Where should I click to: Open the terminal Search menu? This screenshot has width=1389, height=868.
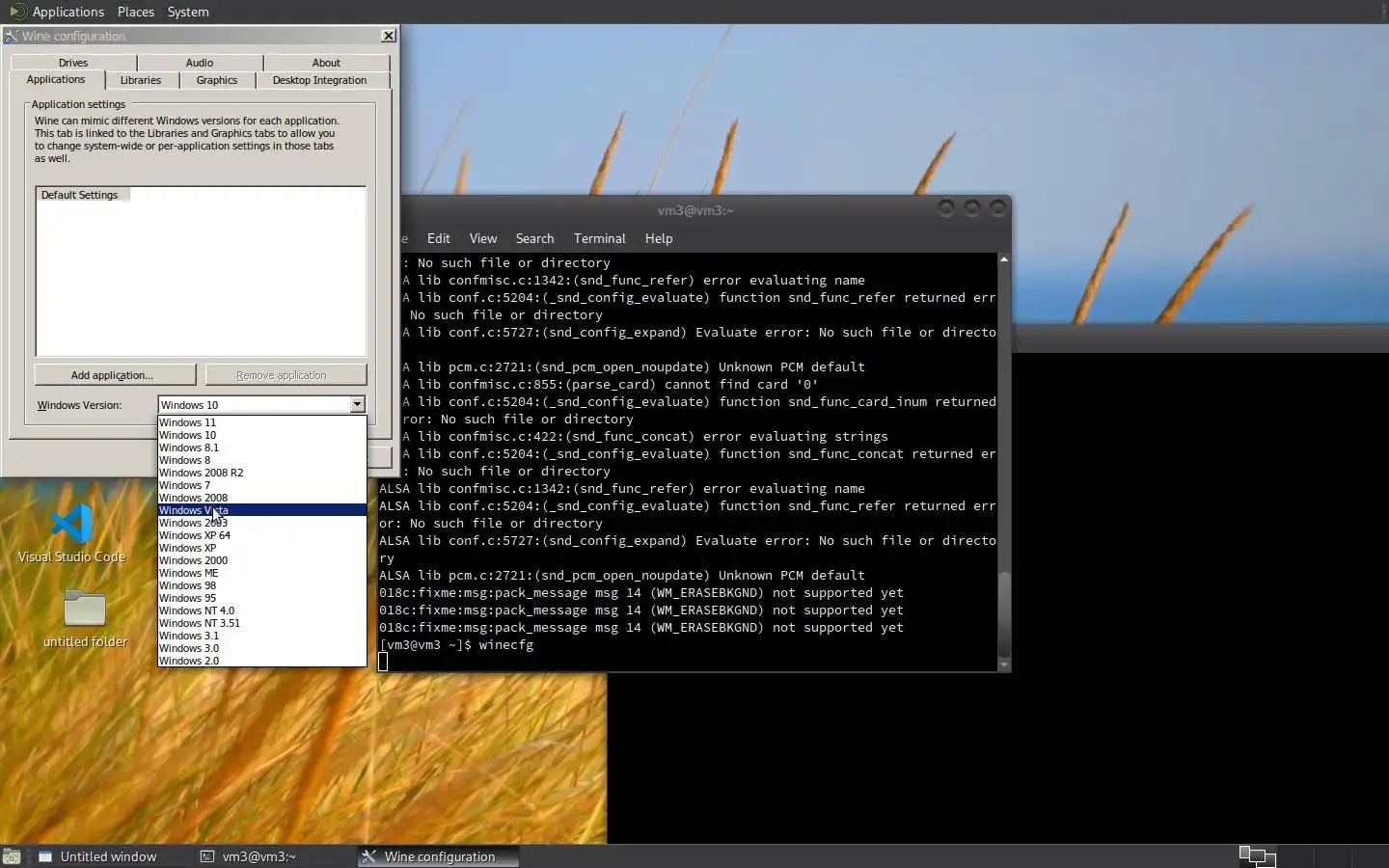(534, 238)
